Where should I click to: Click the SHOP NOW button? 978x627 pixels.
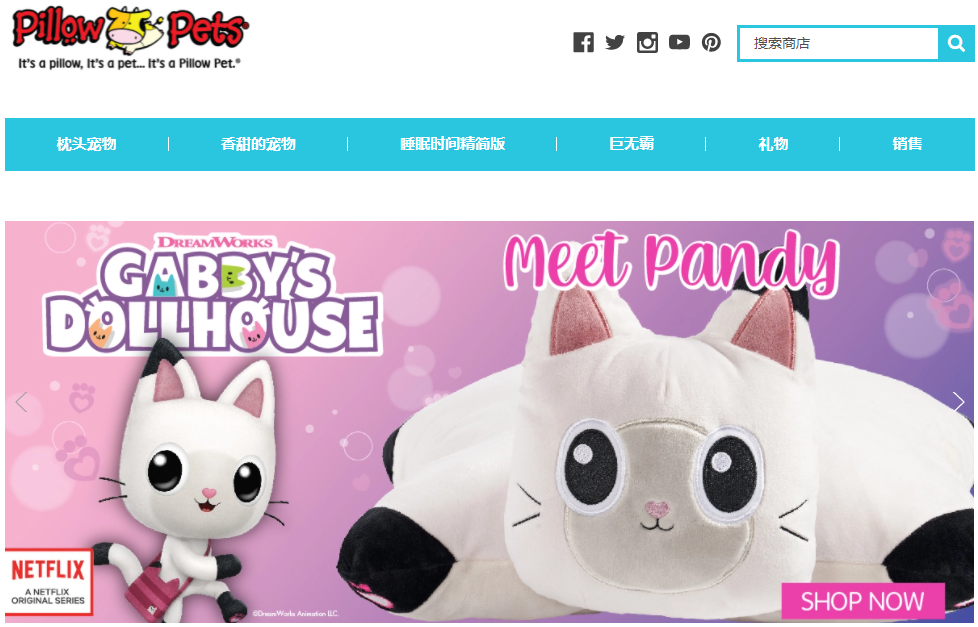tap(863, 601)
